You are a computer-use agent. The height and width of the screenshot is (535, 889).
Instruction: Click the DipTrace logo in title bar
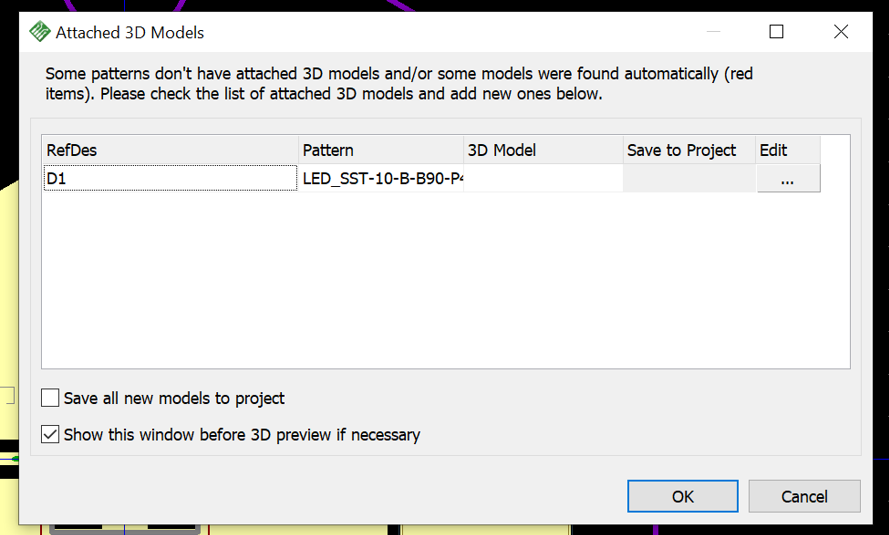[x=40, y=32]
